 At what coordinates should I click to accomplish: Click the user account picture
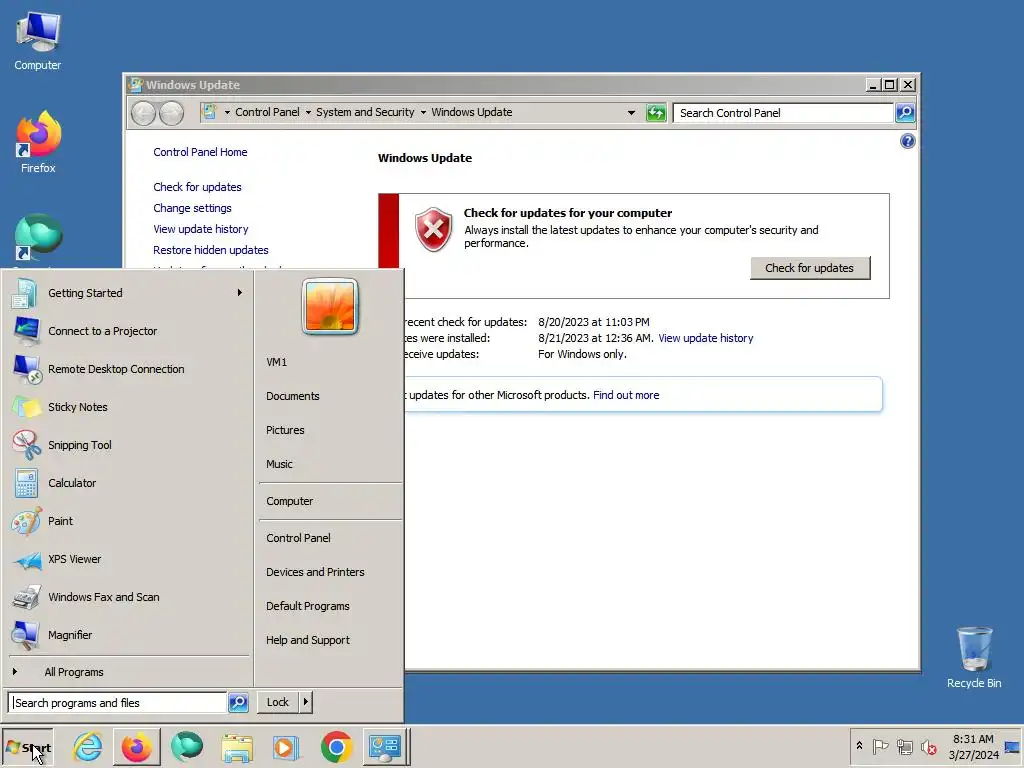pyautogui.click(x=330, y=306)
